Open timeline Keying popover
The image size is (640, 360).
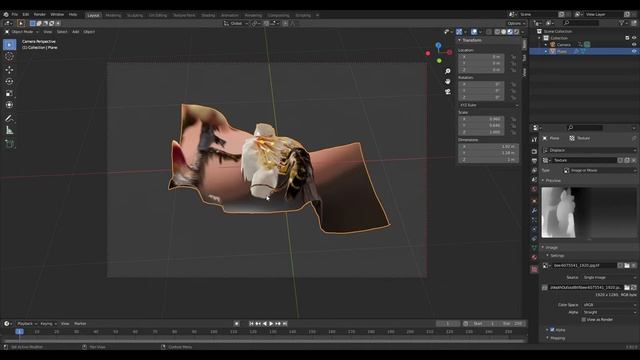pos(48,324)
